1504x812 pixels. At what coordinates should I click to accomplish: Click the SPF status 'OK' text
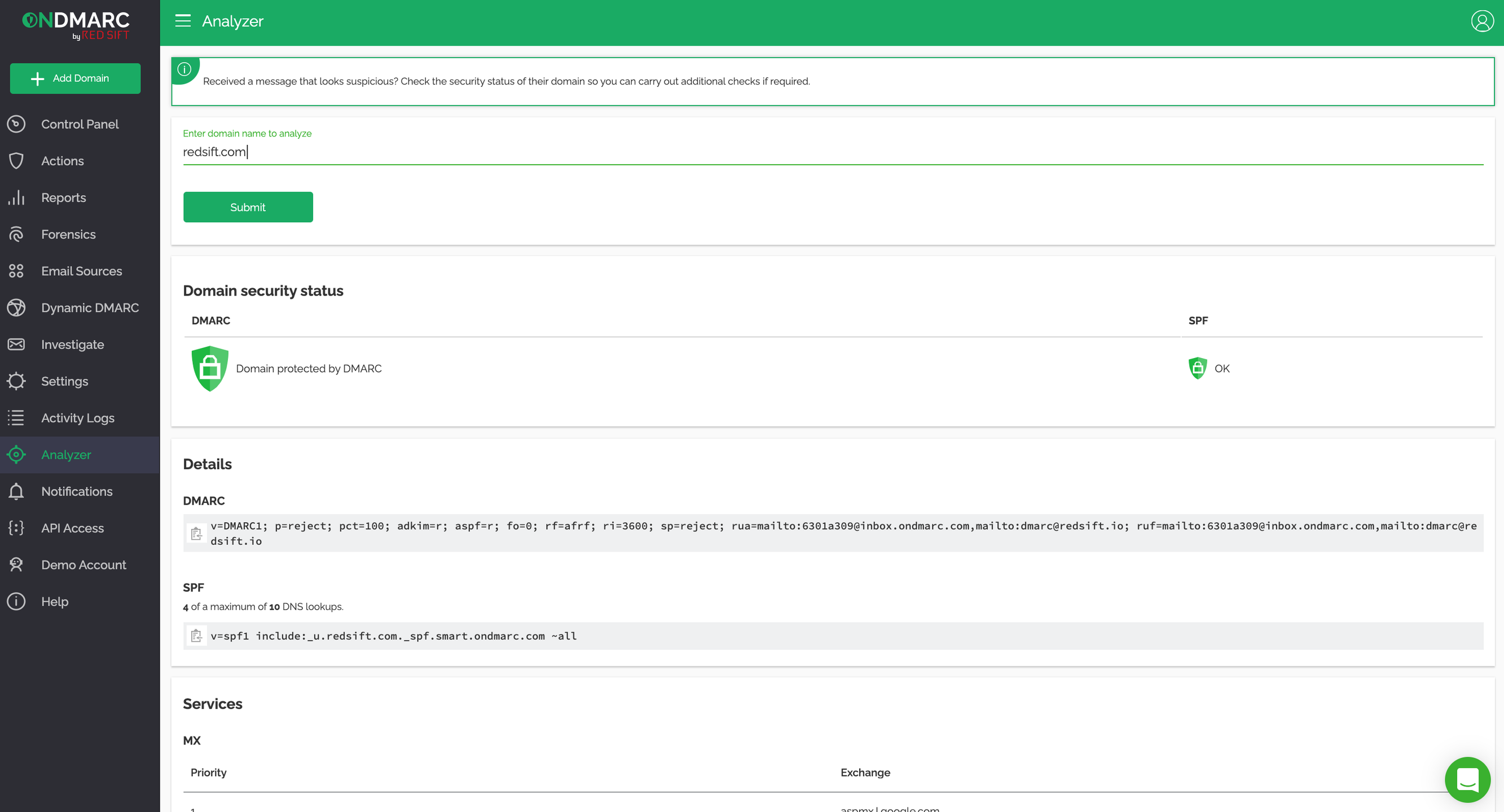coord(1222,368)
